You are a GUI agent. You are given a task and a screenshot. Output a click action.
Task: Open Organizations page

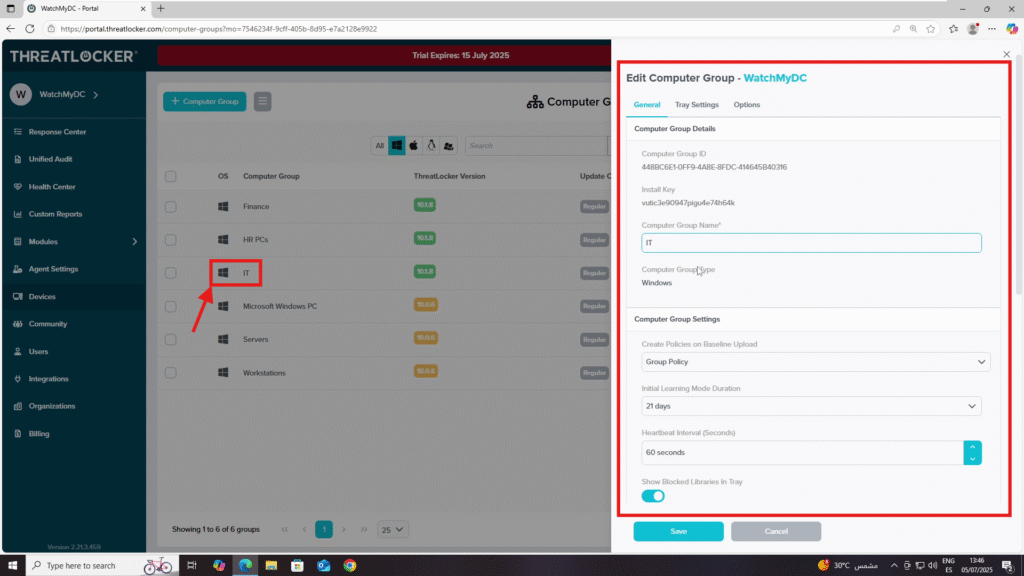52,406
